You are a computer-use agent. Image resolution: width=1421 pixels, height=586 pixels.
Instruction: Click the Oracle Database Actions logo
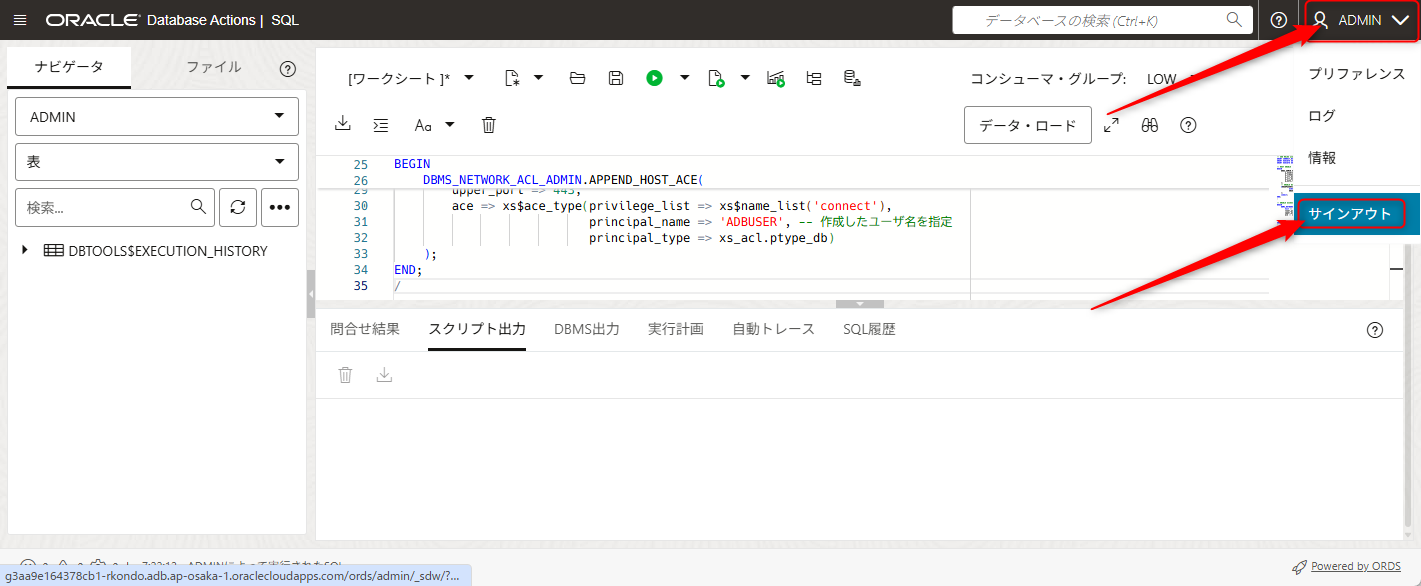[172, 20]
